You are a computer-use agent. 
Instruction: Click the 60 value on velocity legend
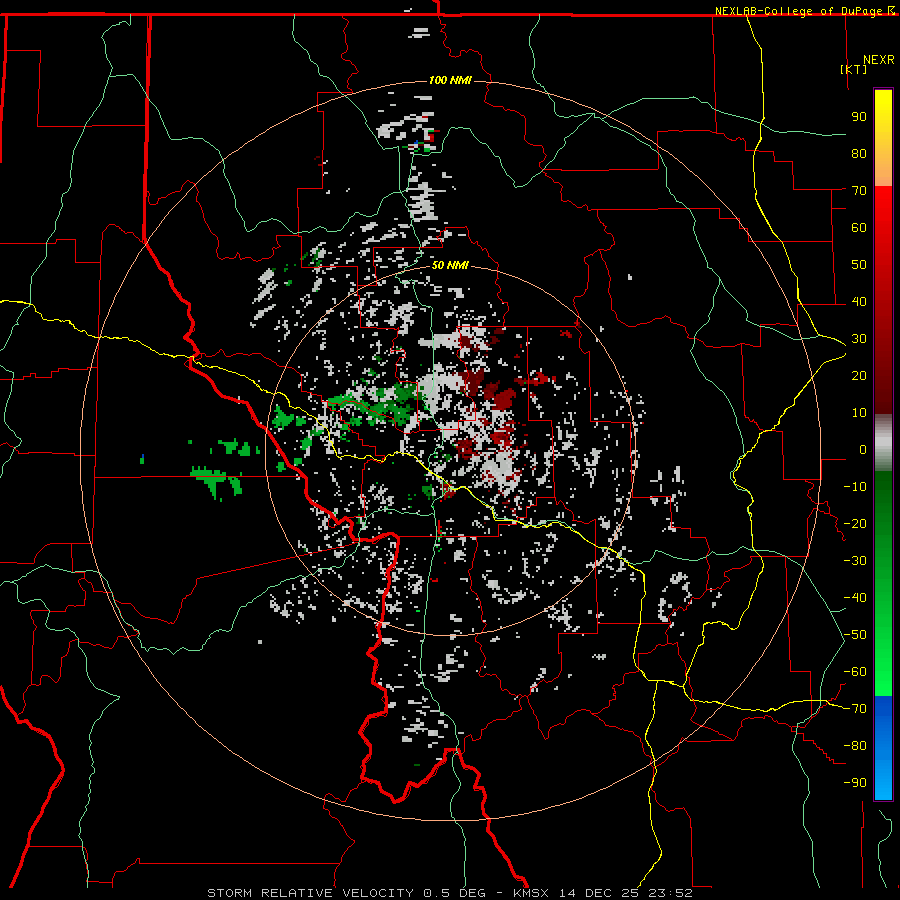[859, 227]
